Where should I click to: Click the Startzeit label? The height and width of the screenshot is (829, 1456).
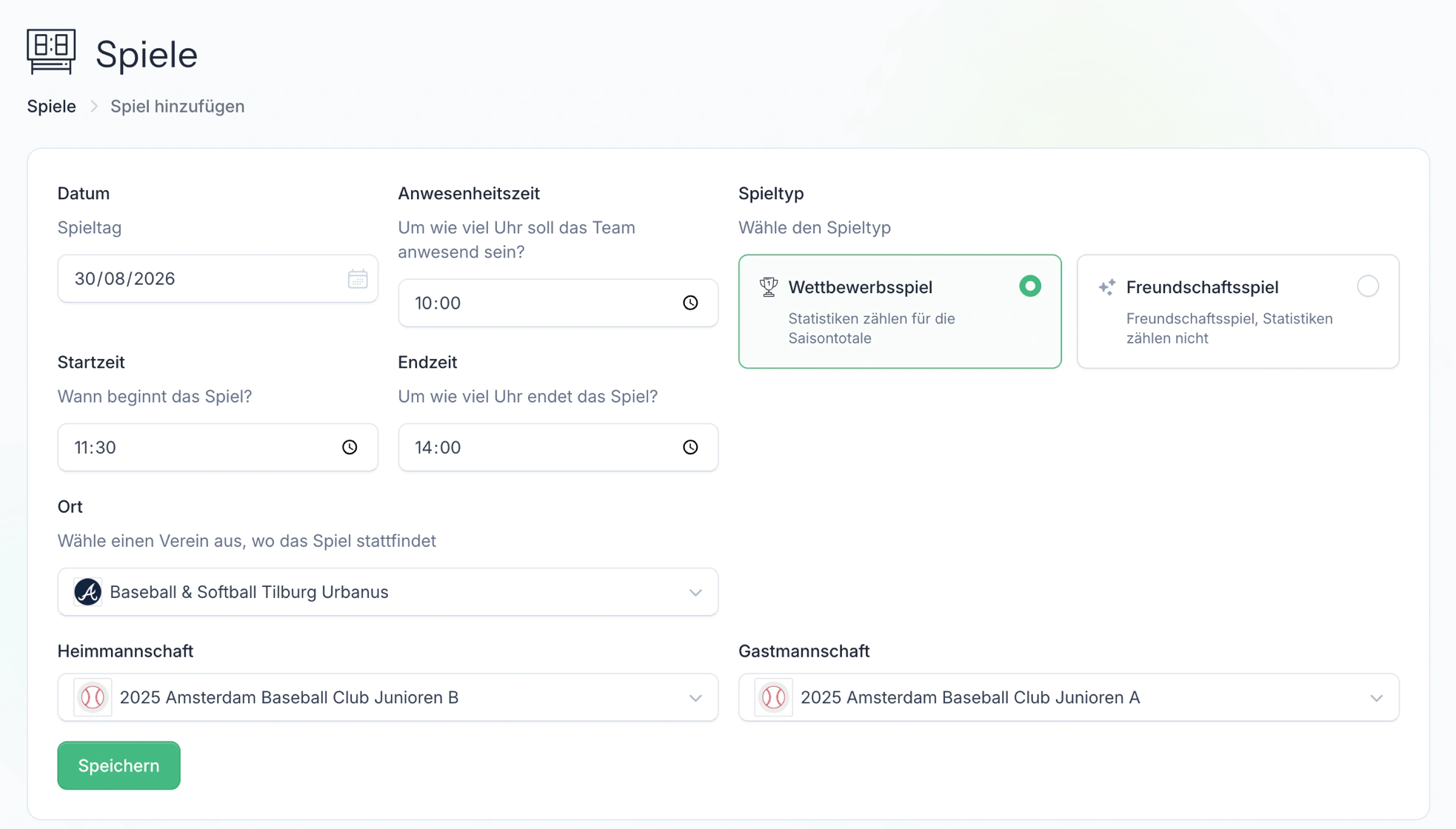91,363
